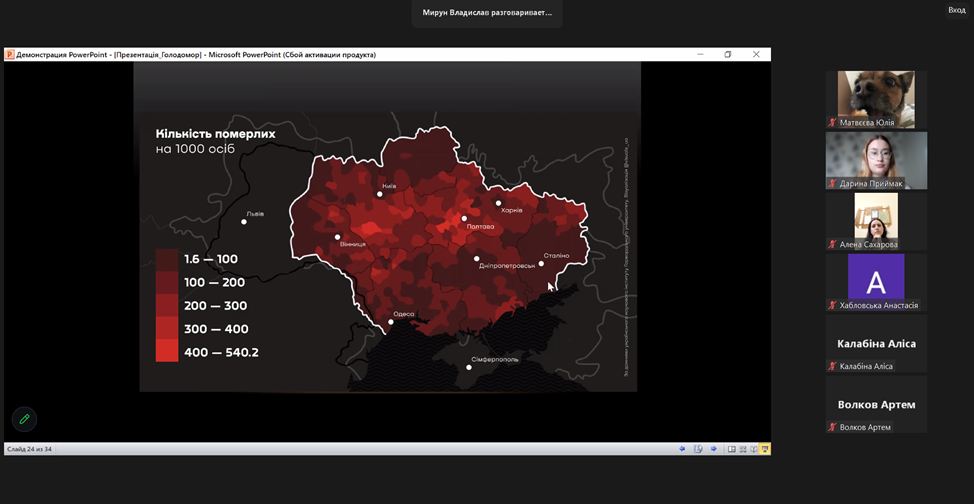Click the darkest 1.6 — 100 legend swatch

pyautogui.click(x=167, y=259)
